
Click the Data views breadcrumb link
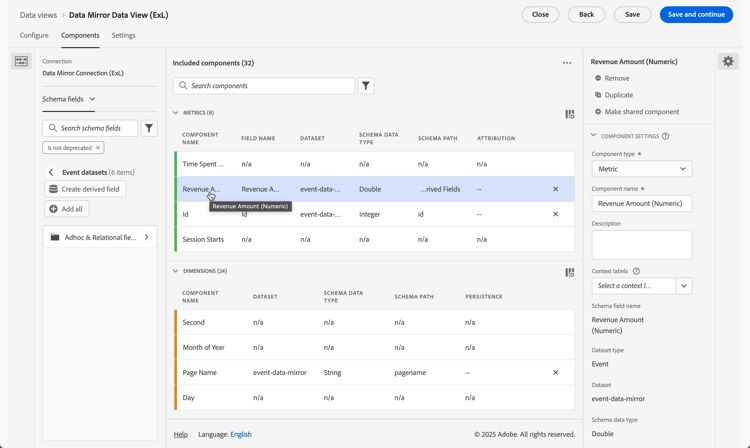[38, 15]
